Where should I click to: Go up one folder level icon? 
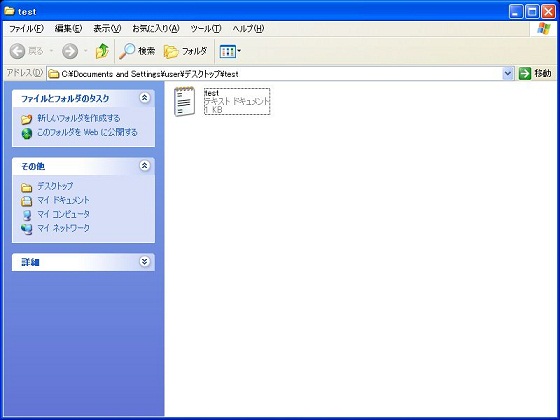coord(102,51)
